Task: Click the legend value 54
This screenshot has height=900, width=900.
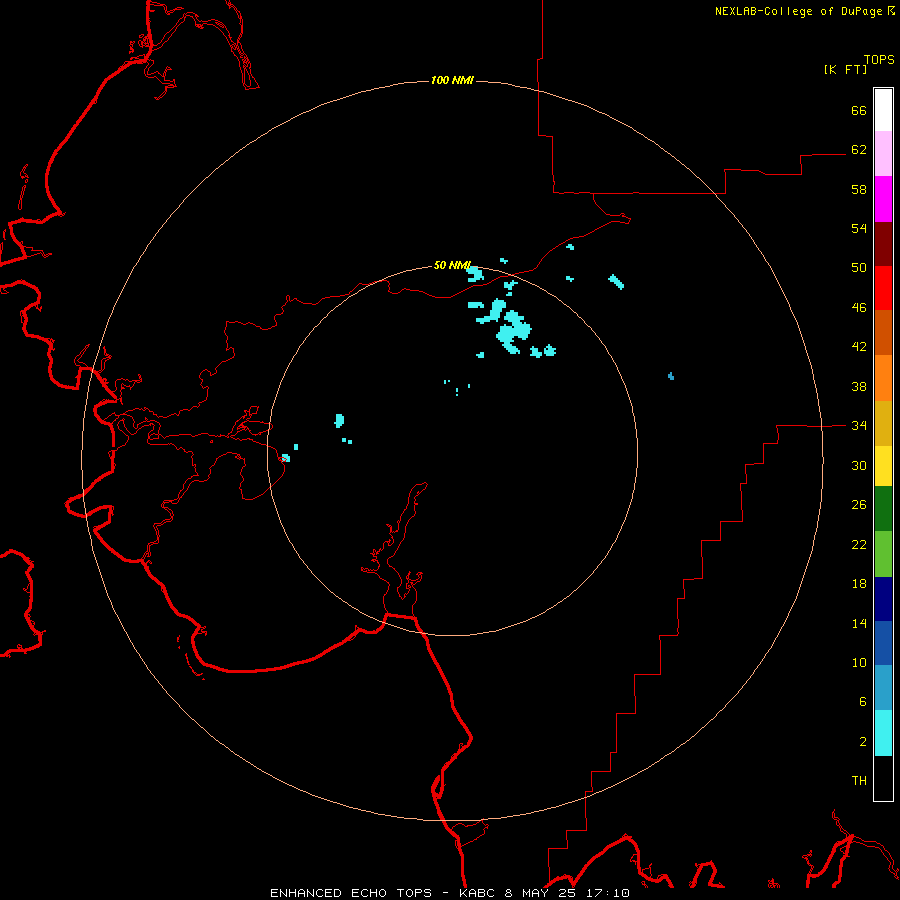Action: [x=859, y=228]
